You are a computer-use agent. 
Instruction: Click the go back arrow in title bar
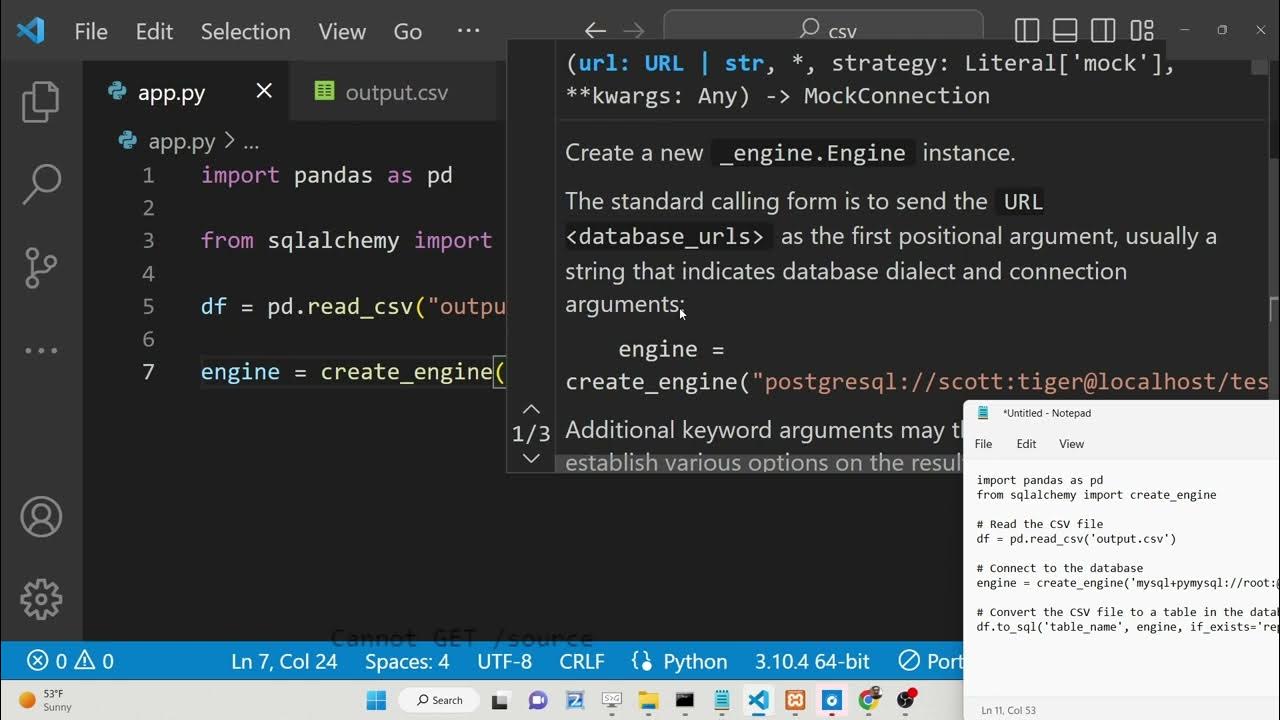pyautogui.click(x=595, y=31)
